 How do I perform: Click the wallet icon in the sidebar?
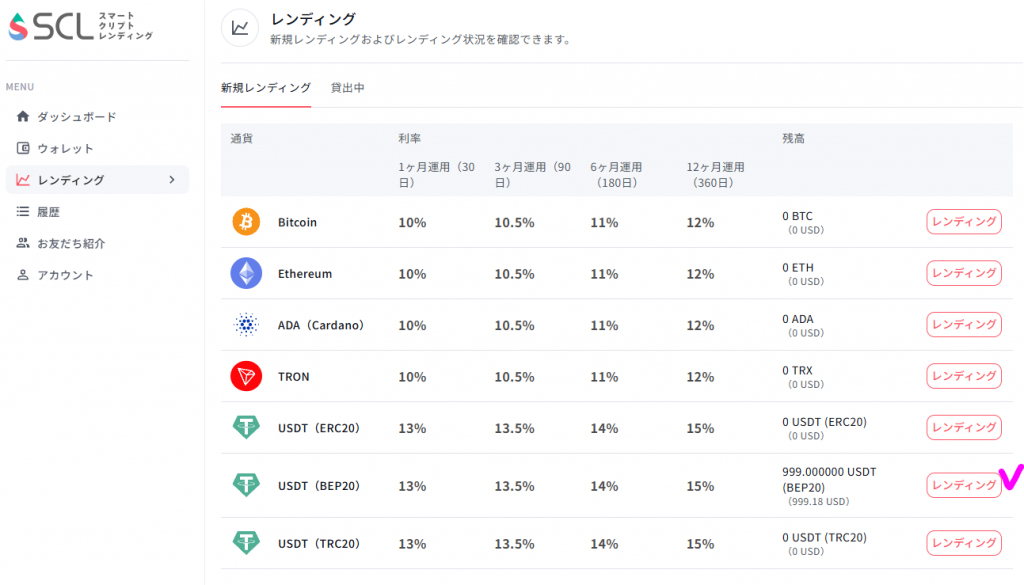(23, 148)
